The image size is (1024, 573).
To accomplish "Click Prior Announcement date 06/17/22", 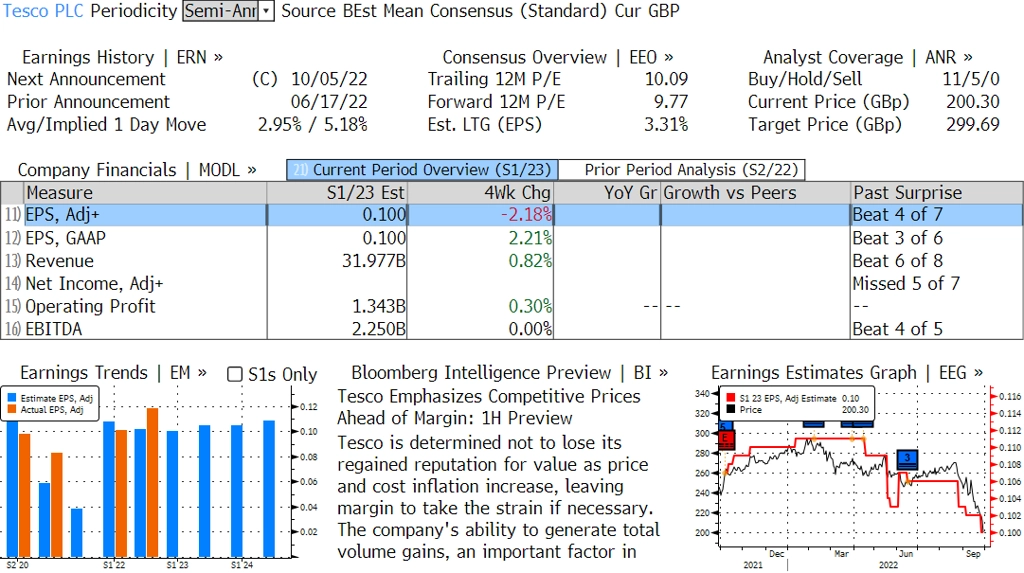I will coord(329,102).
